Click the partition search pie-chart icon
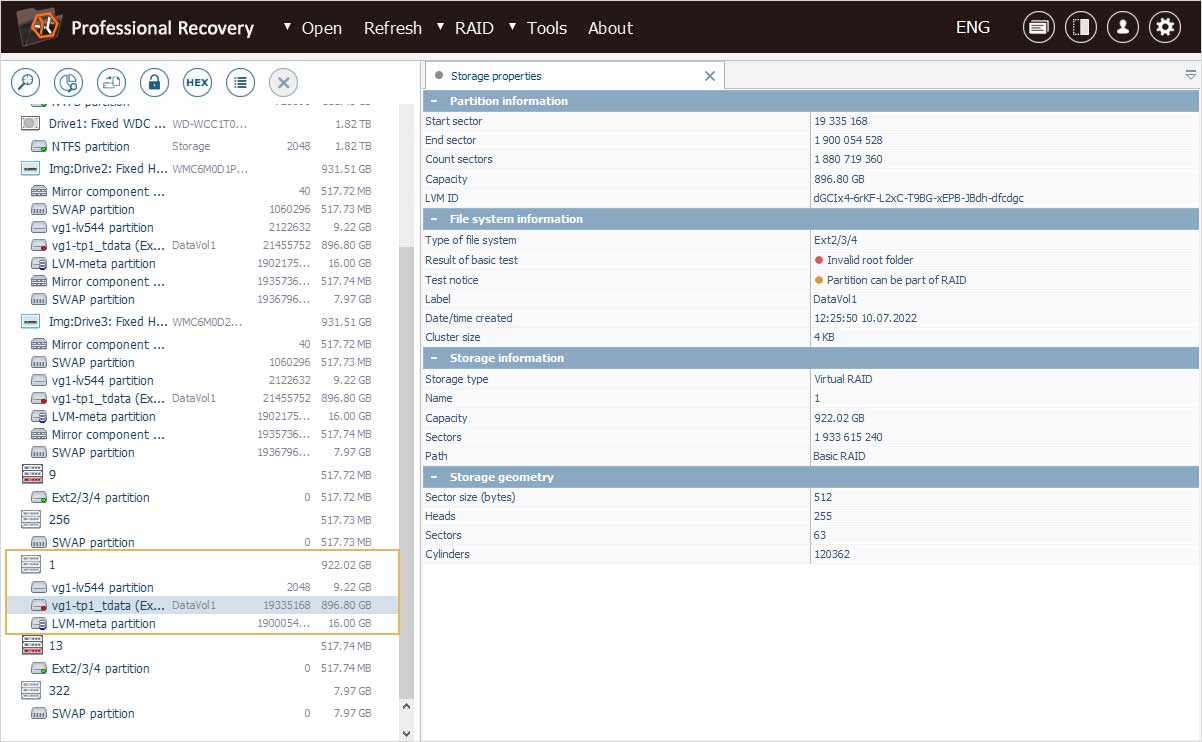Screen dimensions: 1202x742 [x=68, y=82]
